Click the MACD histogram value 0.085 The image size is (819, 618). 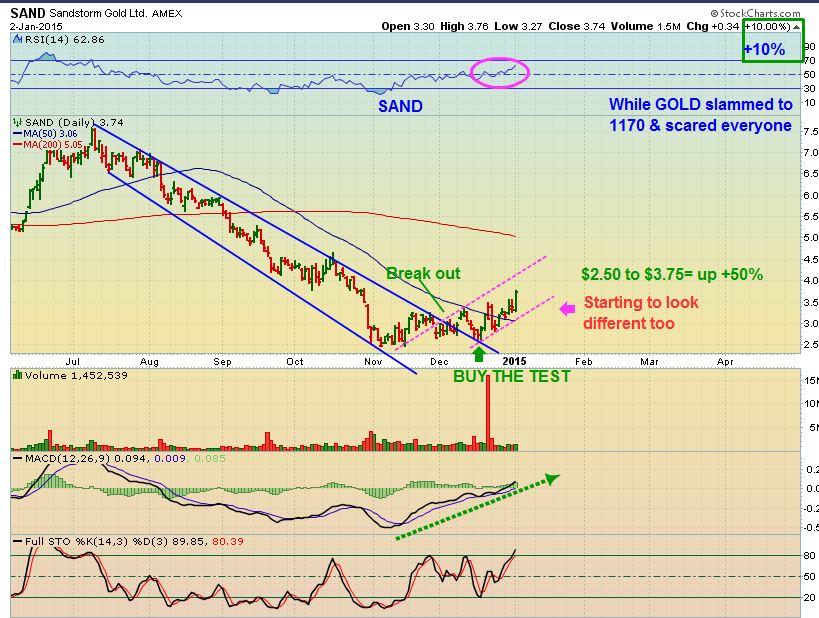tap(210, 458)
